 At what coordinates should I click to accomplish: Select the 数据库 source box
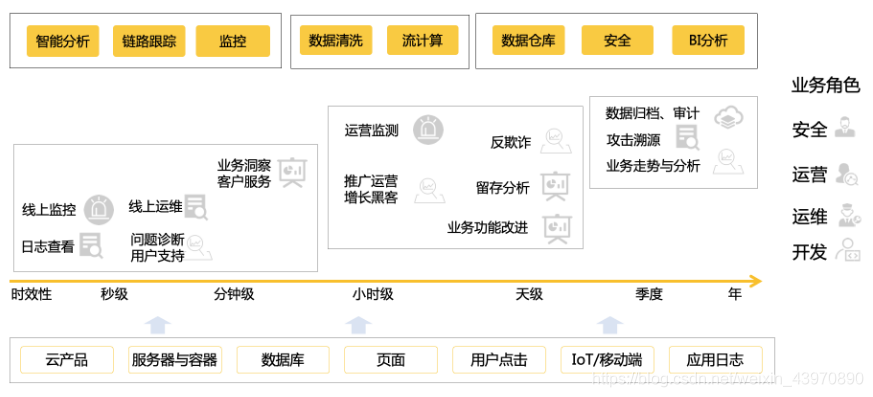click(283, 360)
